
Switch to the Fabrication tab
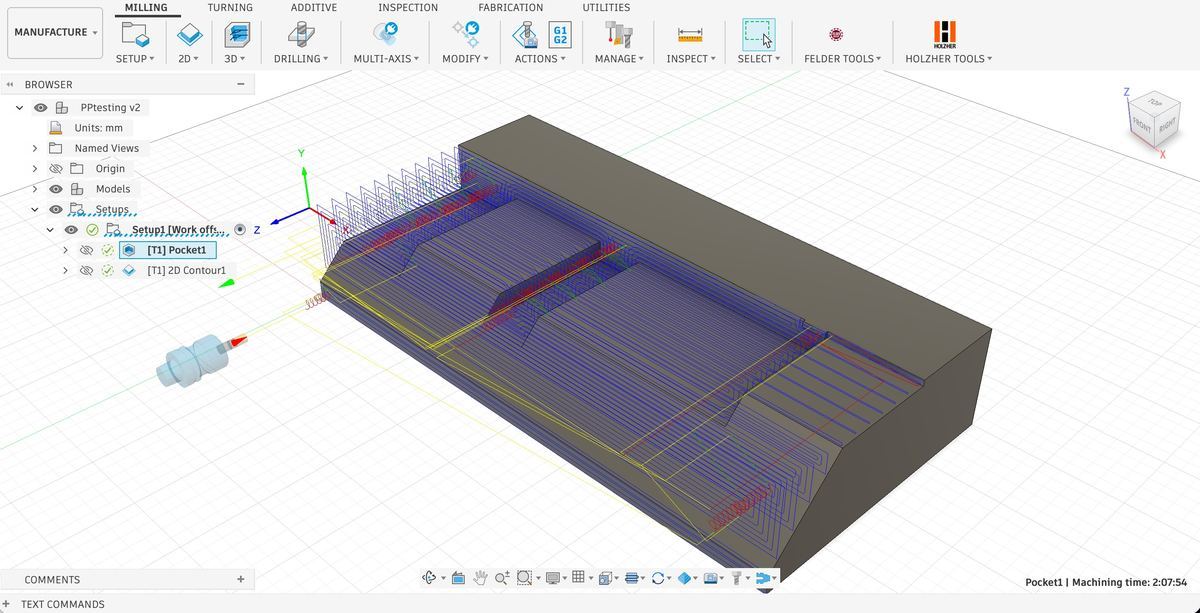click(x=511, y=7)
